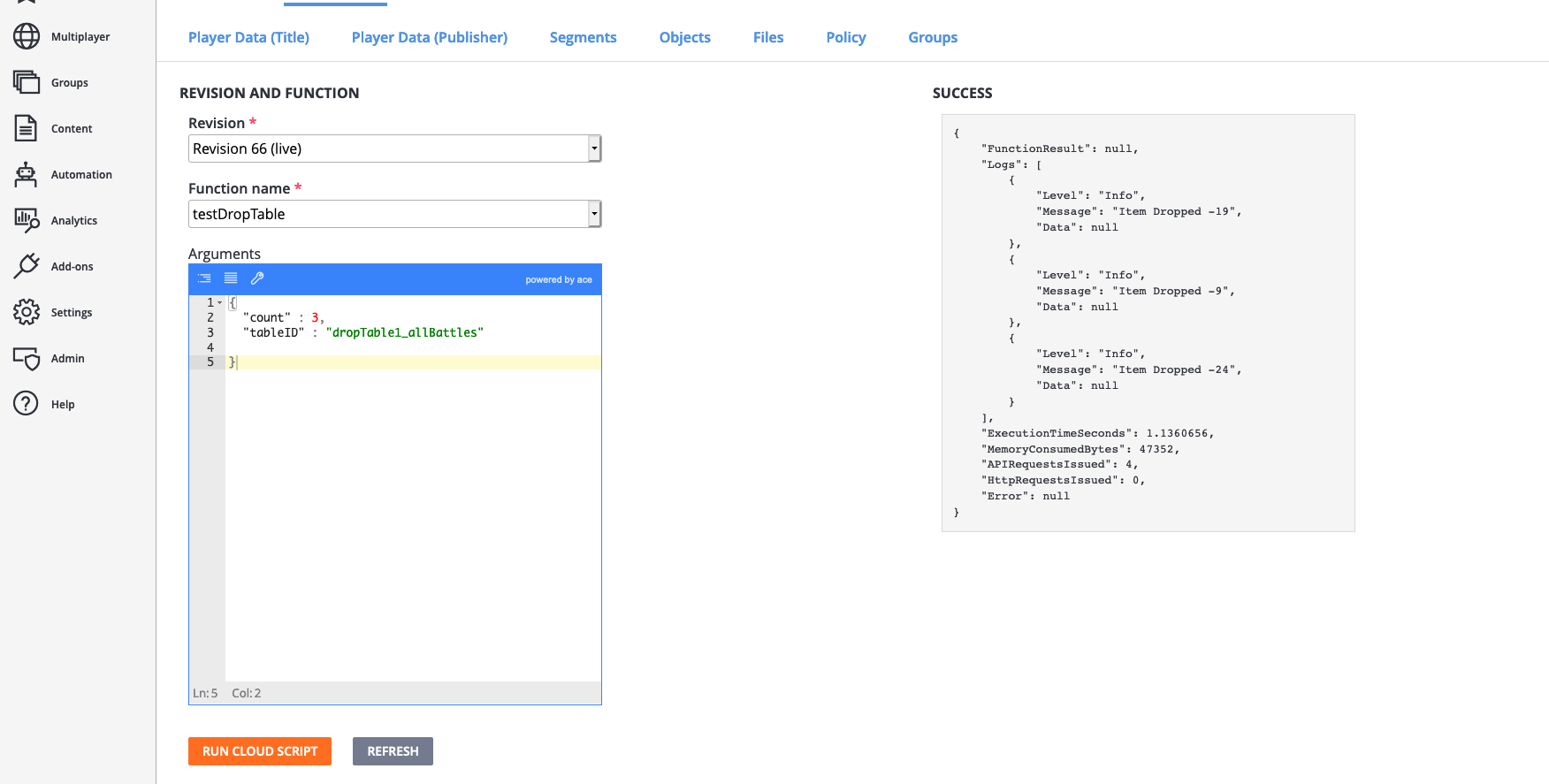Screen dimensions: 1549x784
Task: Open the Help question mark icon
Action: point(27,404)
